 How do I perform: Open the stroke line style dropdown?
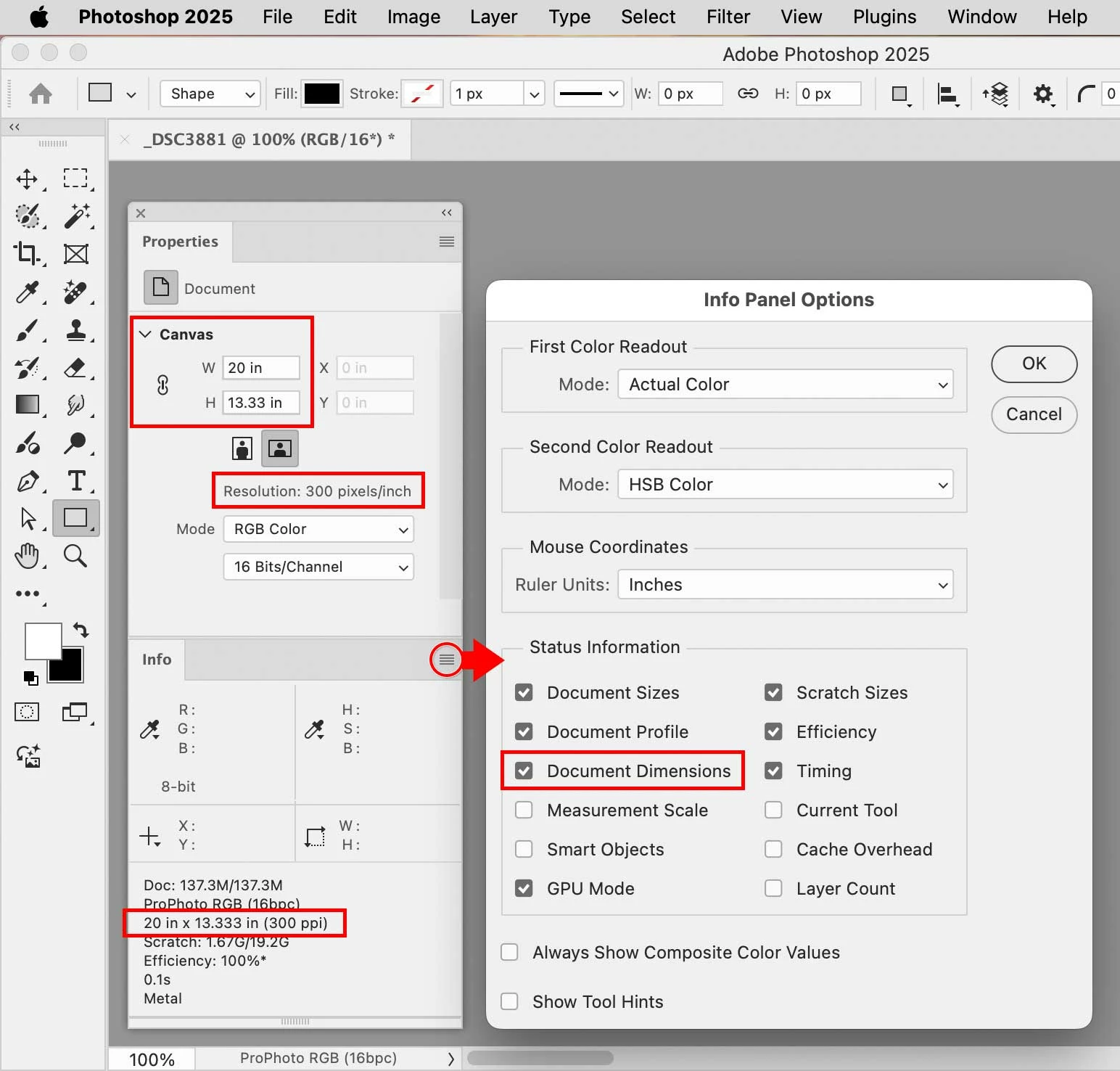589,94
